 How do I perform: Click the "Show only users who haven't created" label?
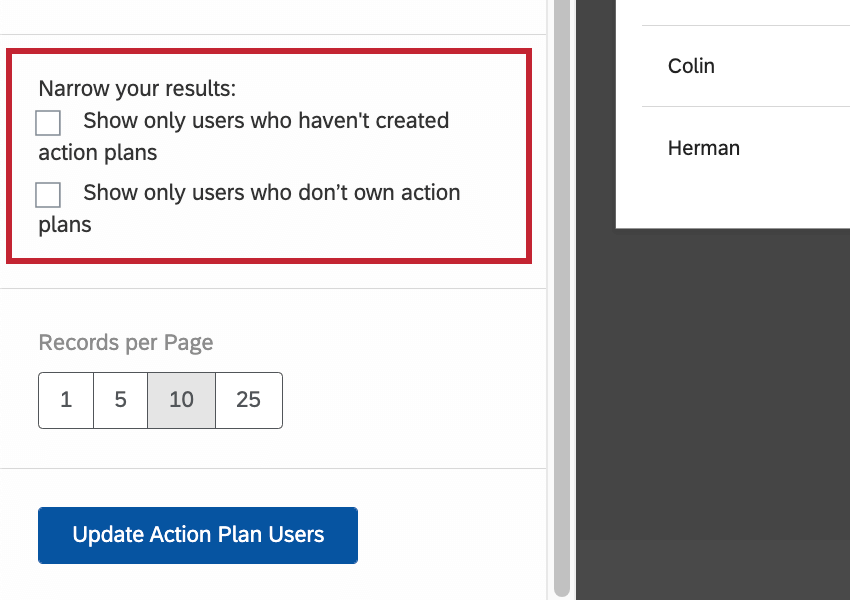[x=266, y=121]
